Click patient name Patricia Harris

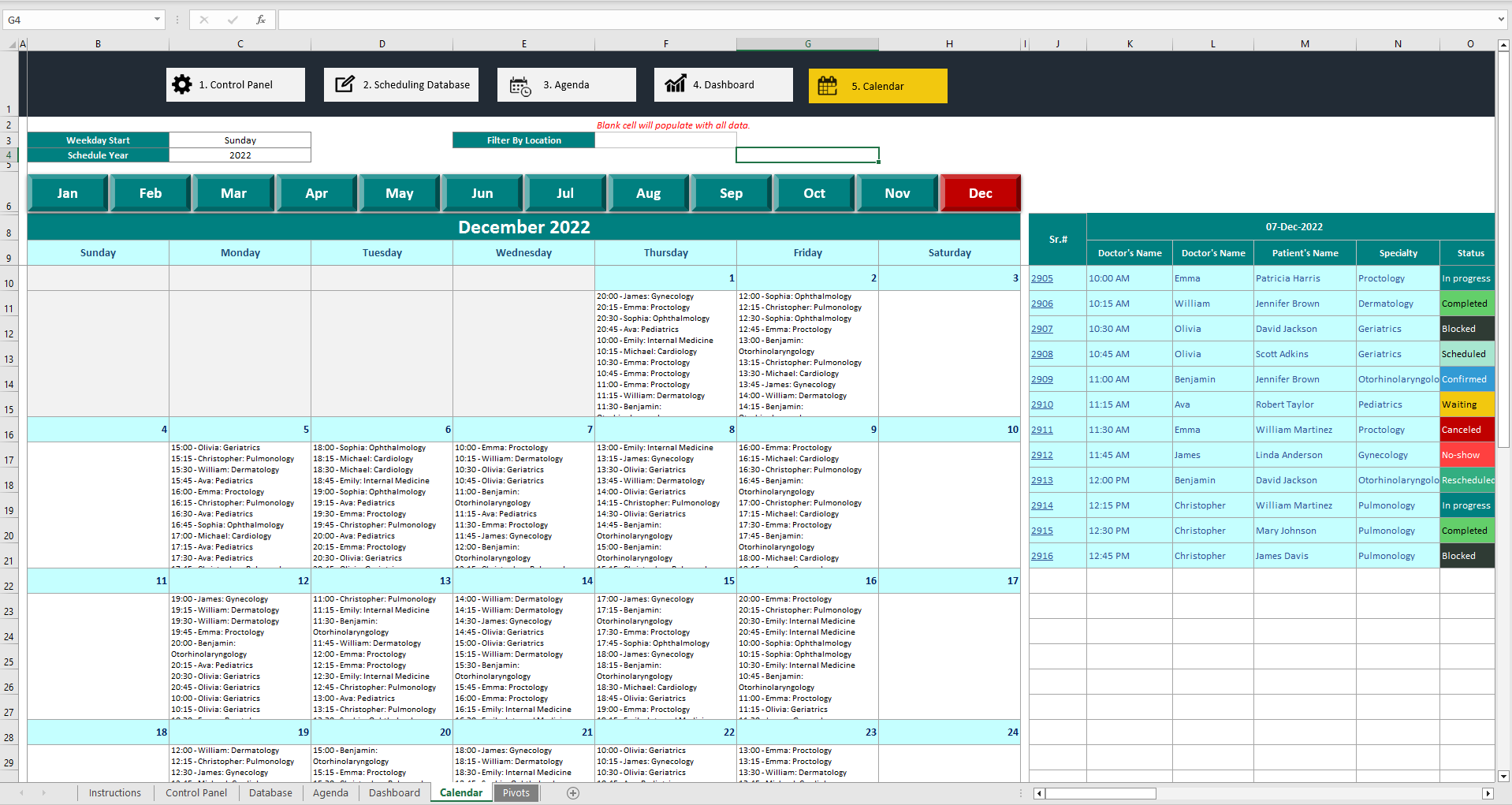1287,278
